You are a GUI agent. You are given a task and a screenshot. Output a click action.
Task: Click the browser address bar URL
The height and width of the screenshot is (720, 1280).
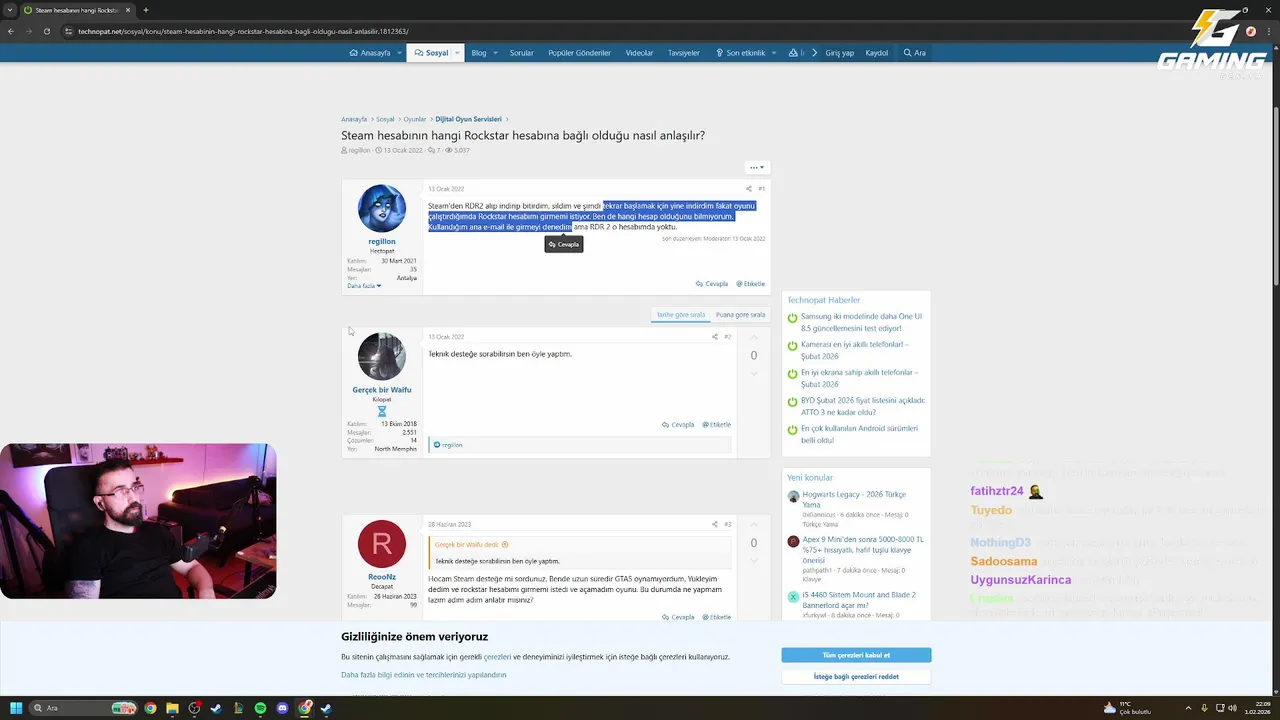pyautogui.click(x=243, y=31)
